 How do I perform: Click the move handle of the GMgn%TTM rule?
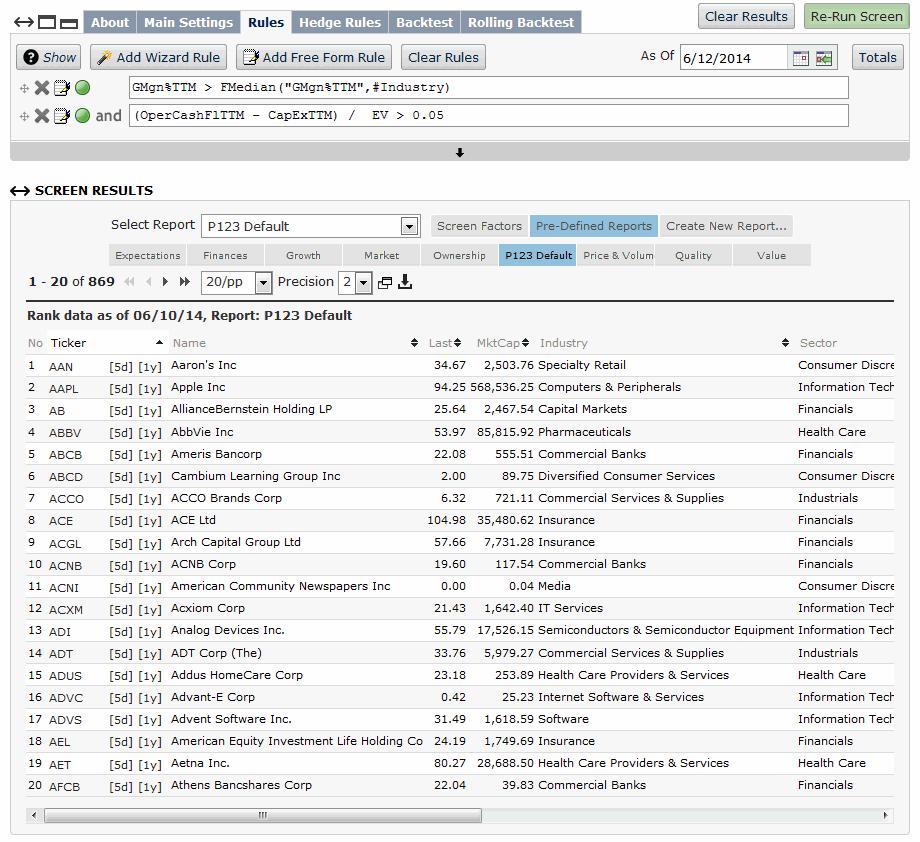tap(24, 89)
